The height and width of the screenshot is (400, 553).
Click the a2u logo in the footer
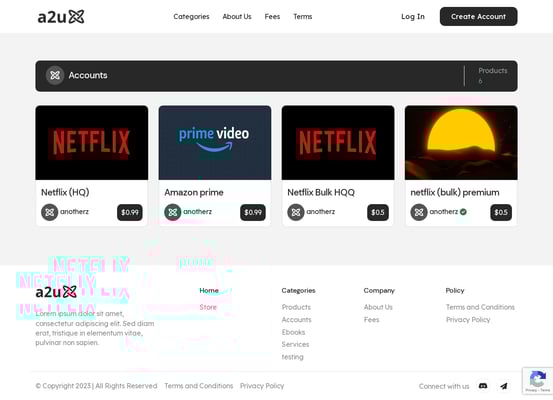(x=56, y=292)
